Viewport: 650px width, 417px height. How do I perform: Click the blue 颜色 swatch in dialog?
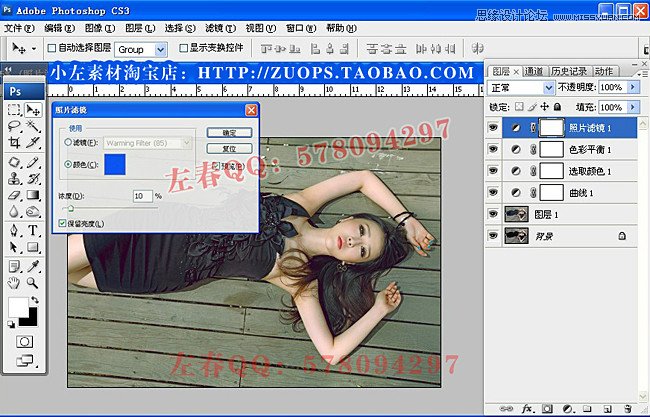pyautogui.click(x=115, y=165)
